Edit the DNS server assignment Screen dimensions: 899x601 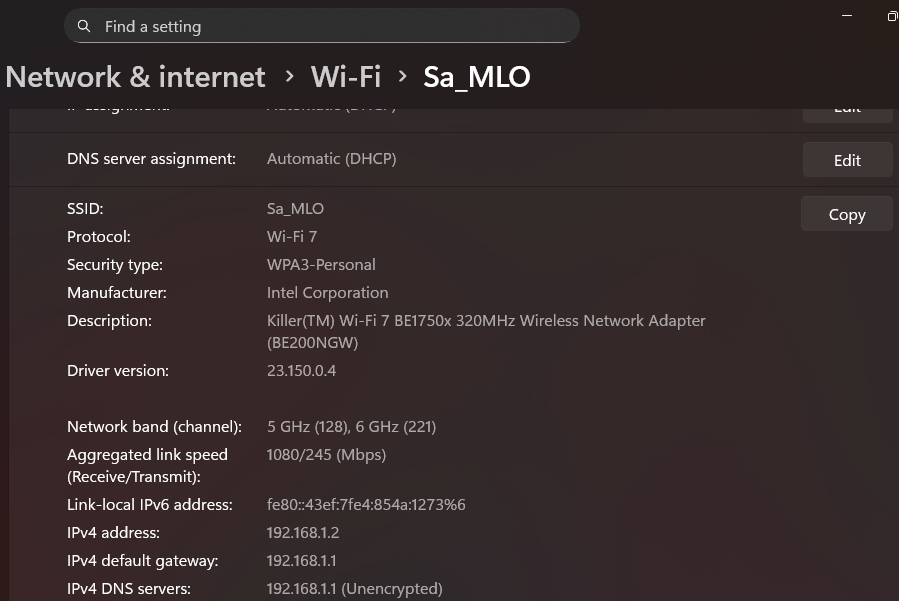click(x=847, y=160)
